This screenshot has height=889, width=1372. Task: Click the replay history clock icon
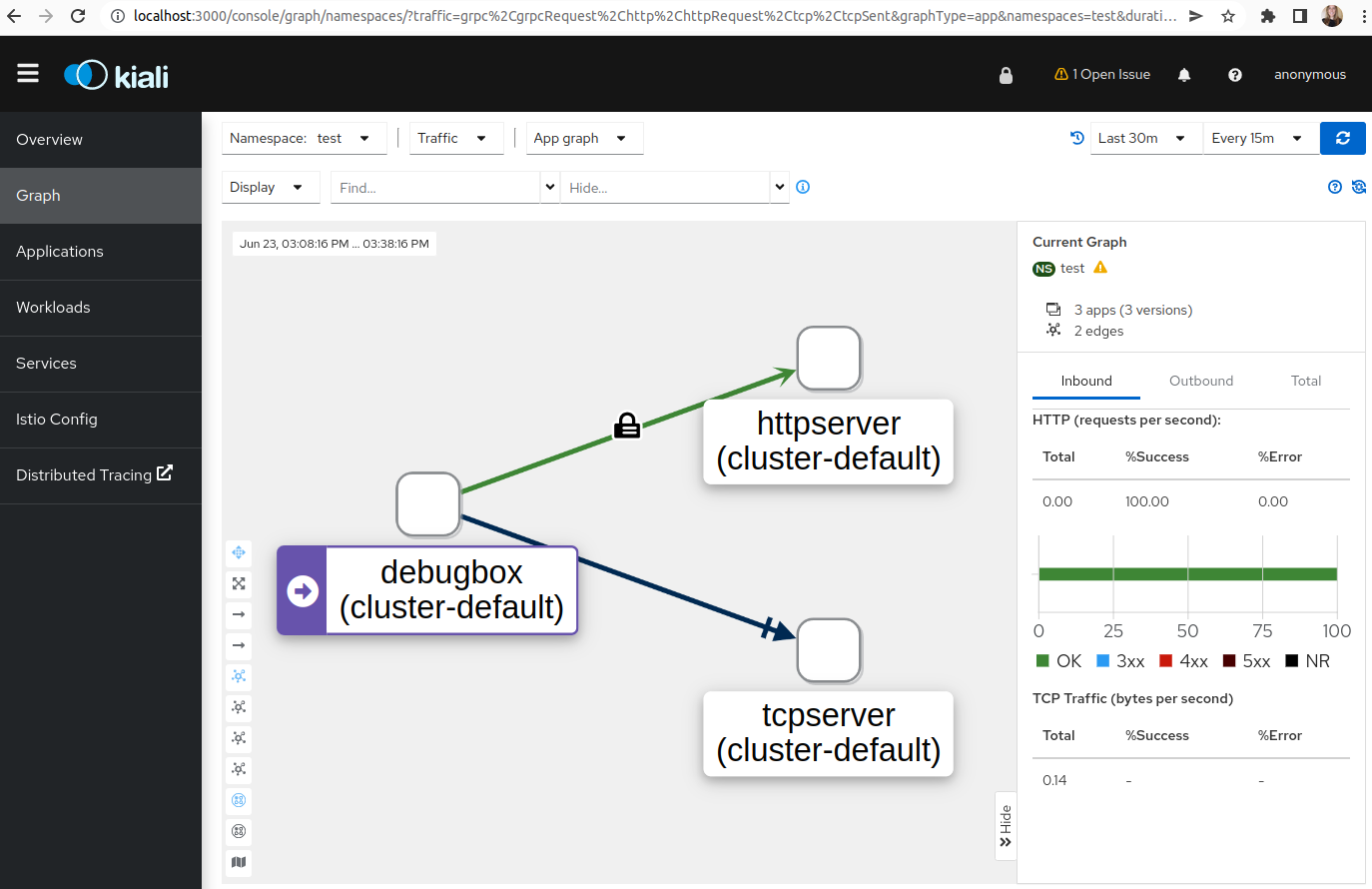(x=1076, y=138)
